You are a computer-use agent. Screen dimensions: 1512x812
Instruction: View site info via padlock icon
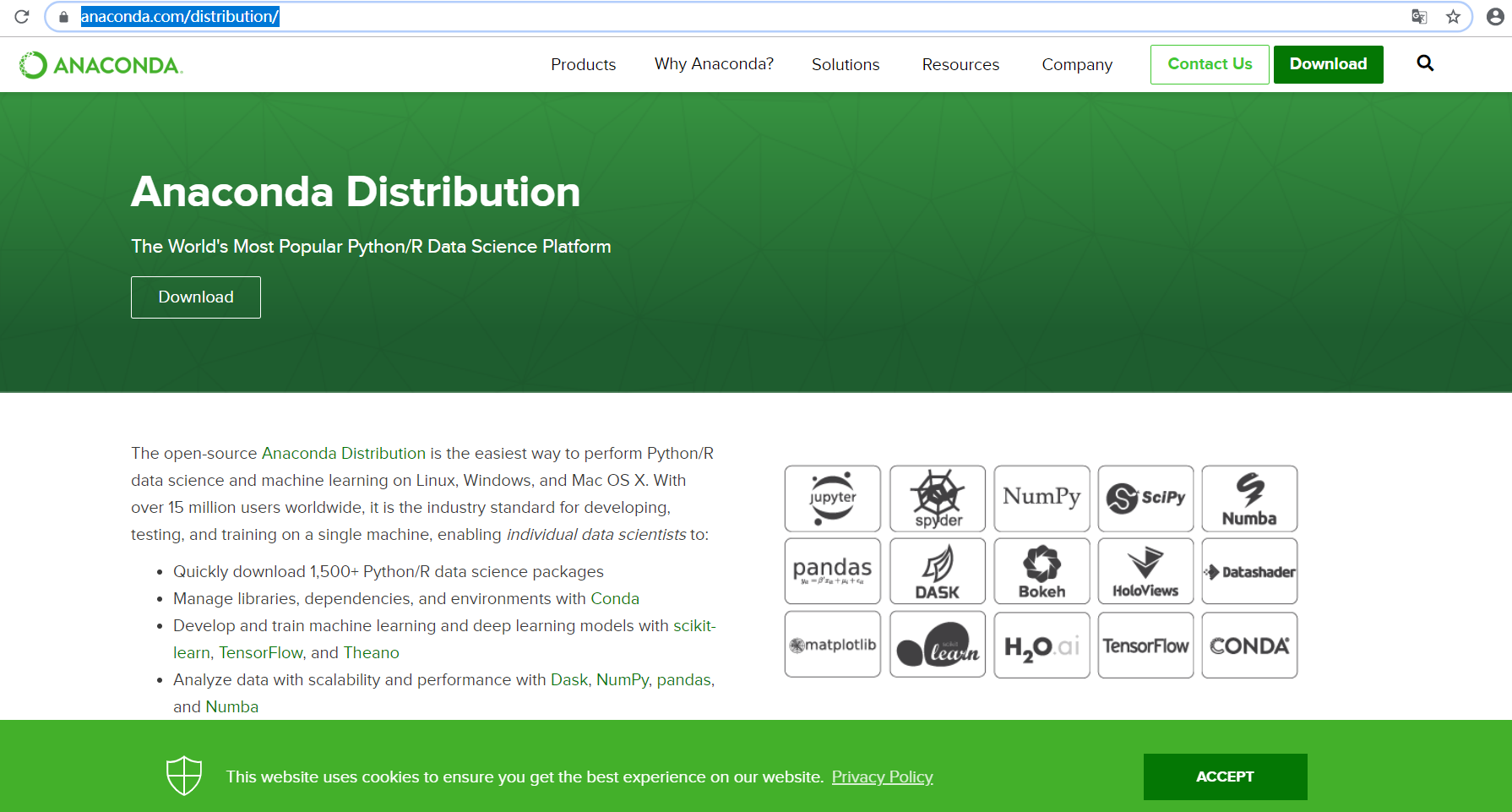63,17
